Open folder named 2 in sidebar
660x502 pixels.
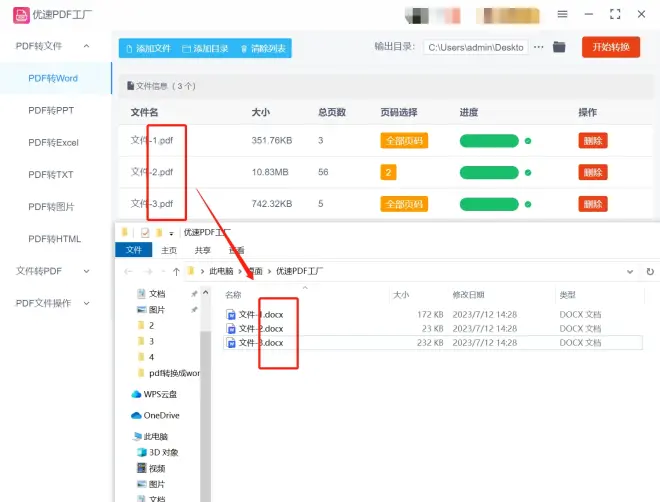point(146,325)
